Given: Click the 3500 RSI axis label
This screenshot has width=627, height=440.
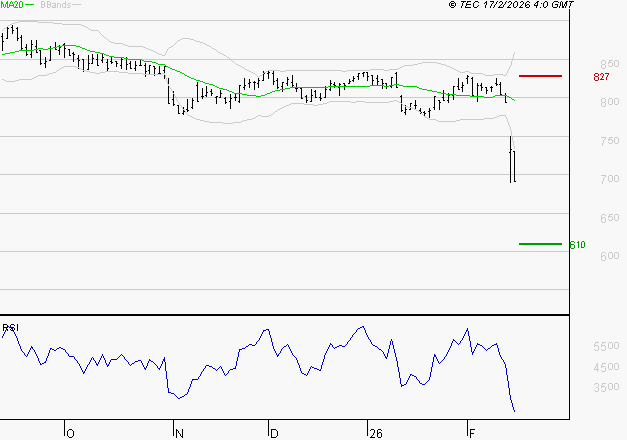Looking at the screenshot, I should [x=607, y=387].
